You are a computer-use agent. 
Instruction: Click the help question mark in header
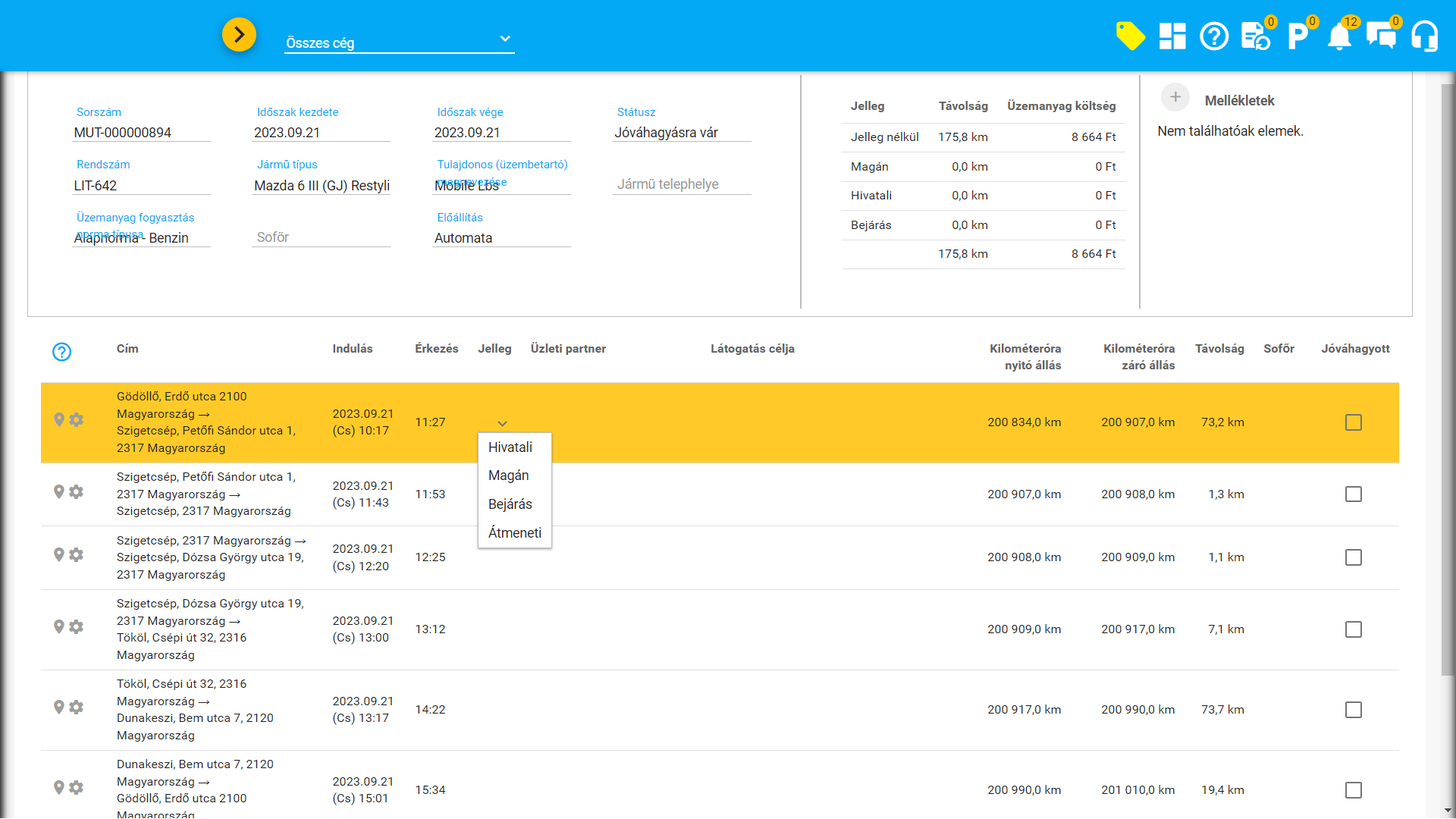(x=1214, y=36)
